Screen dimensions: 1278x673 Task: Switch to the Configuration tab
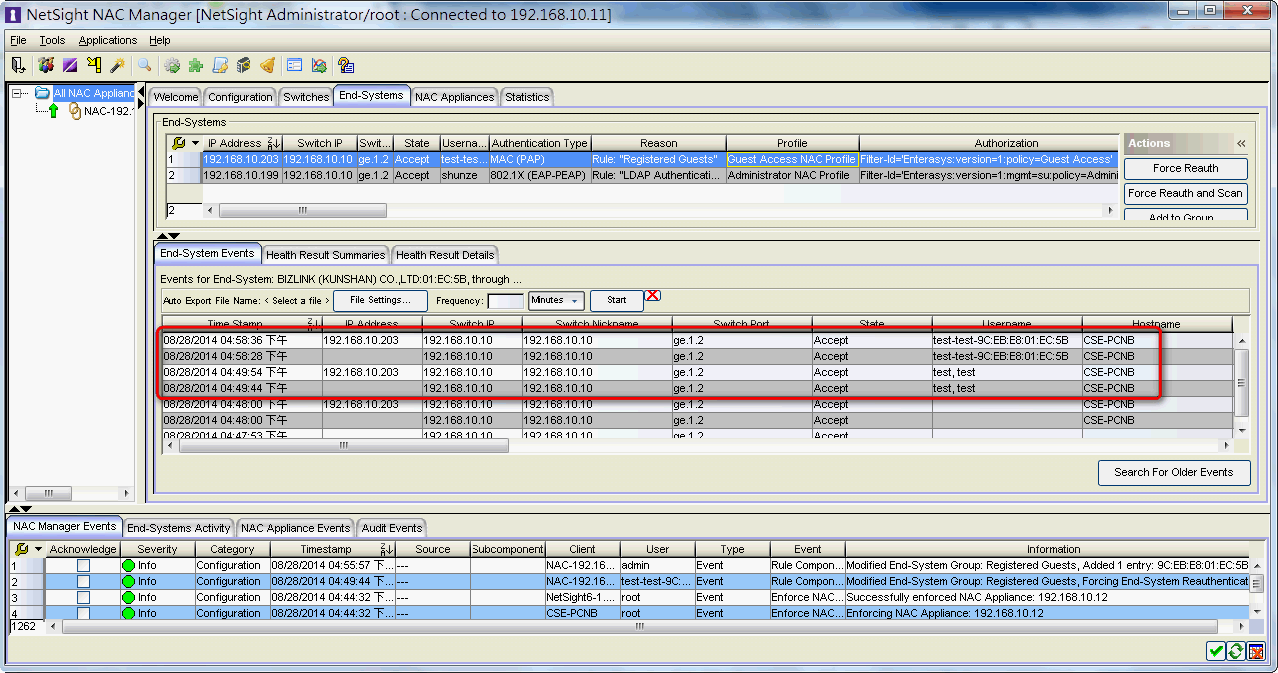[240, 97]
